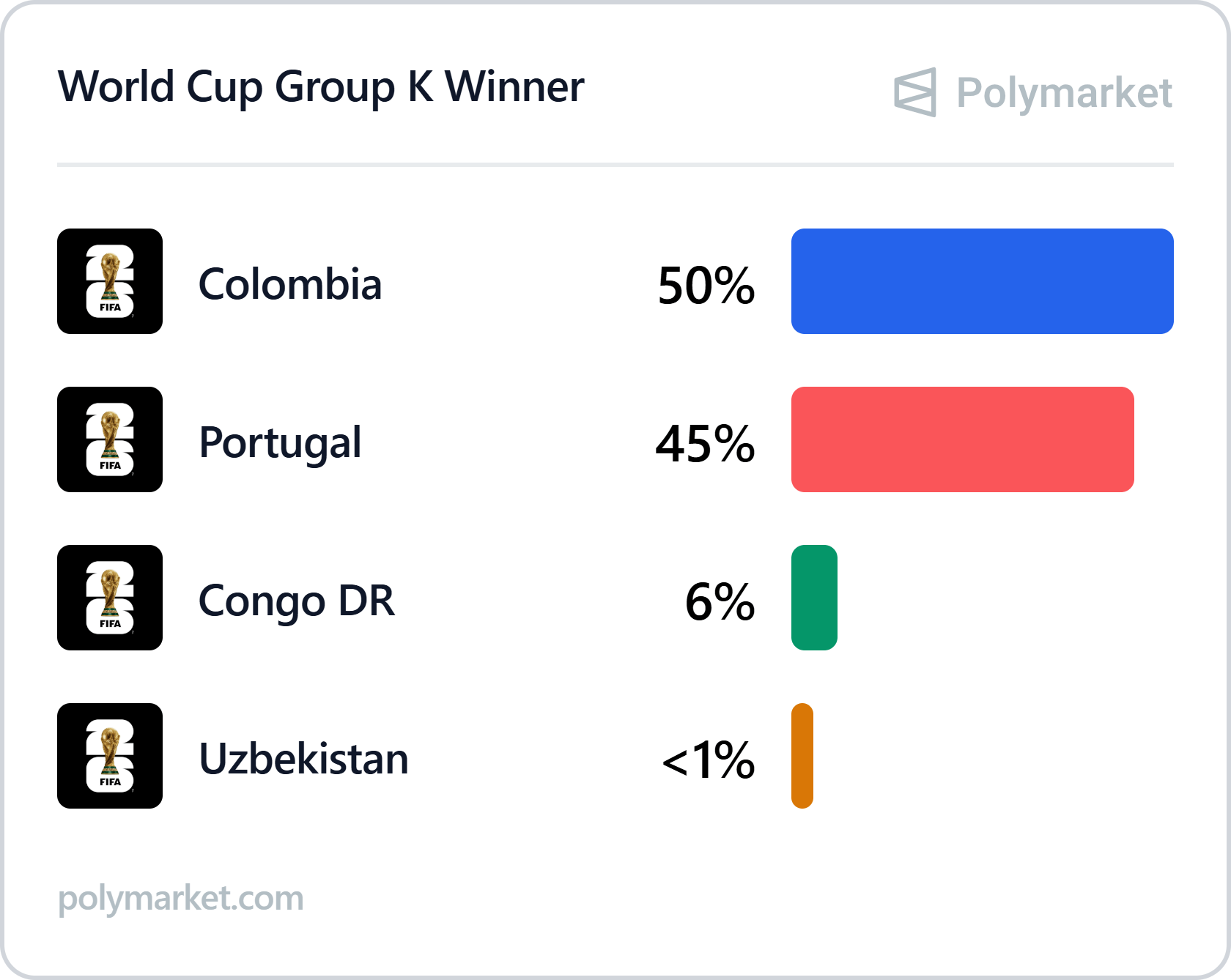Select the Colombia team name

point(290,284)
